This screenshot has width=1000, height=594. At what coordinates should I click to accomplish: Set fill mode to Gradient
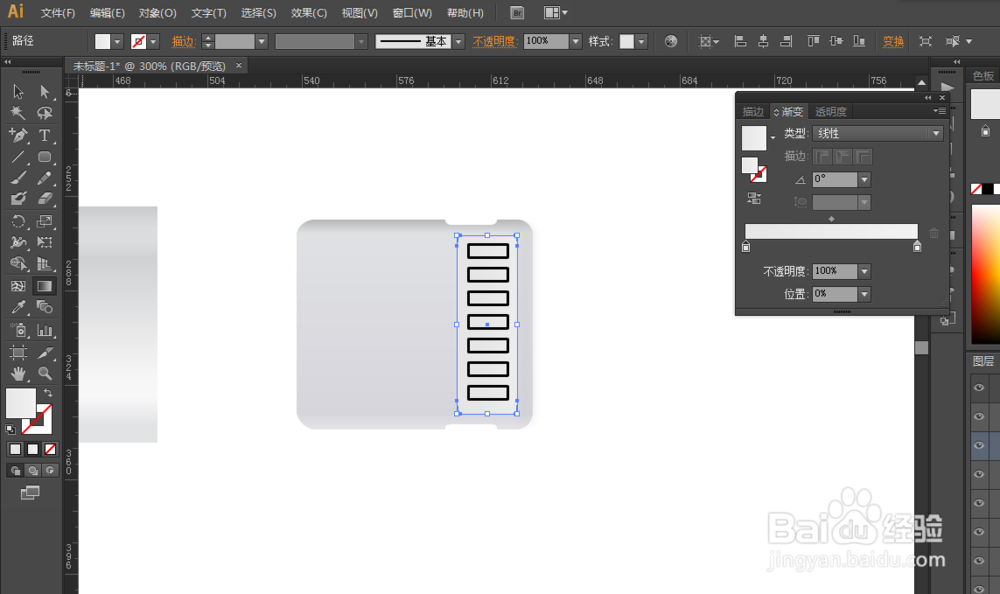coord(33,449)
